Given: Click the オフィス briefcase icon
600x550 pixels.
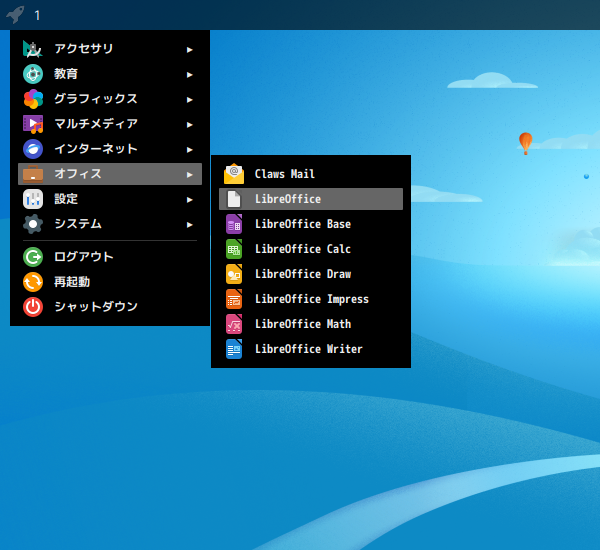Looking at the screenshot, I should pos(33,174).
